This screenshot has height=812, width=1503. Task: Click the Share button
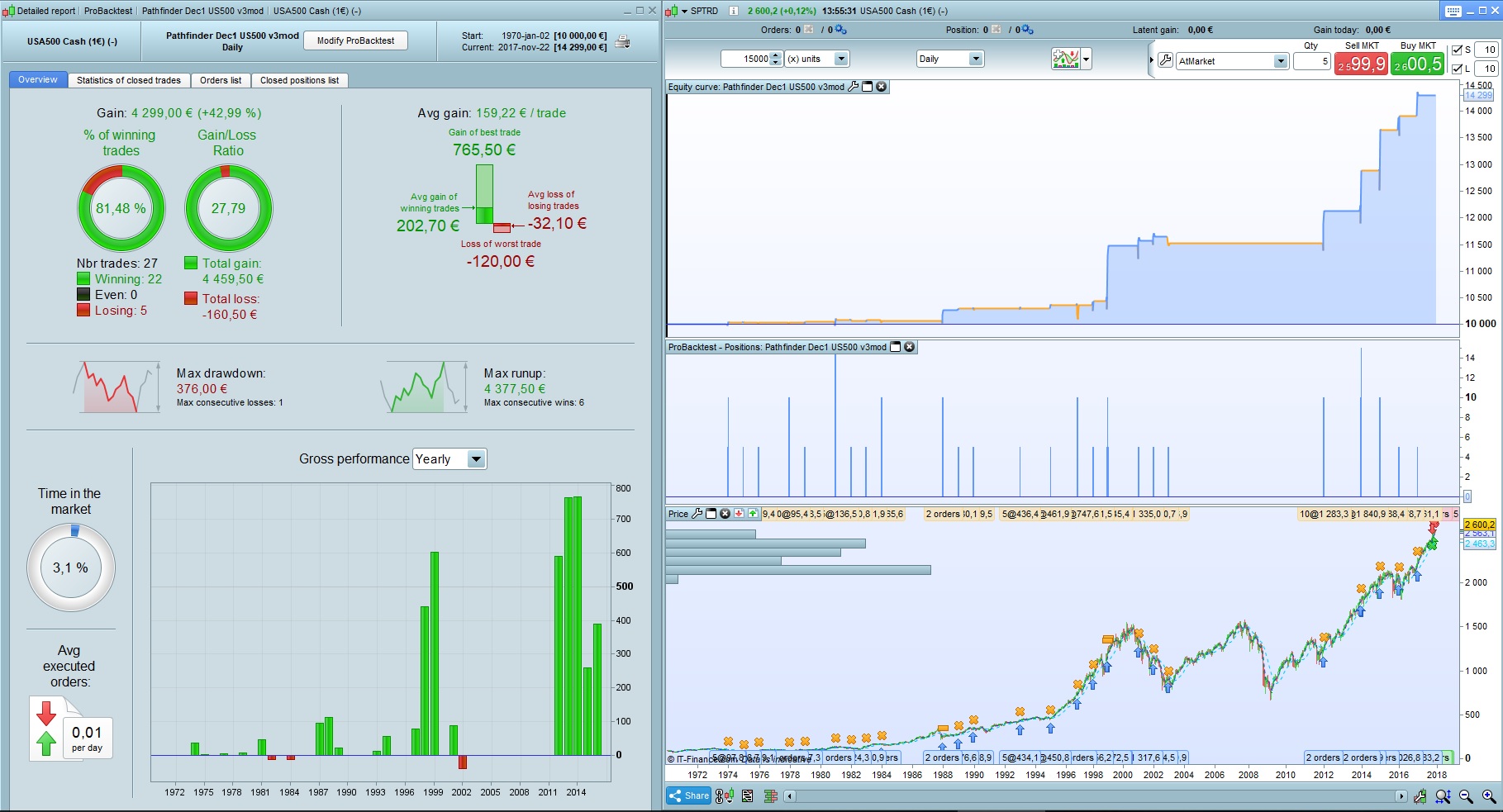[x=689, y=796]
